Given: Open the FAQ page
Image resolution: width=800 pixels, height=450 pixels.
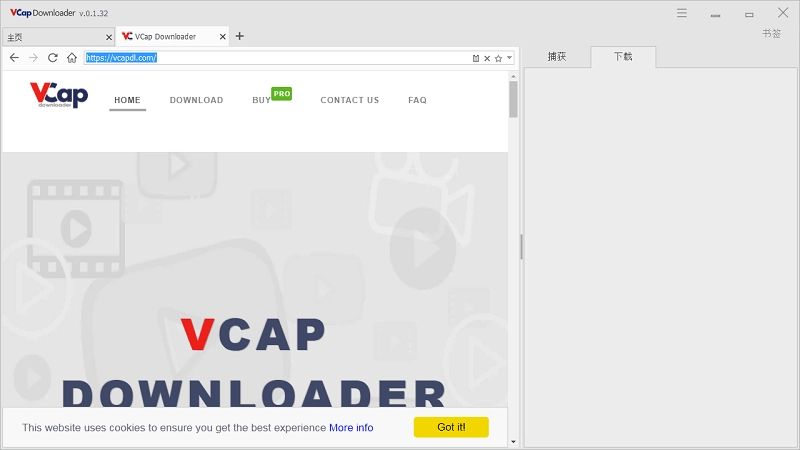Looking at the screenshot, I should (417, 100).
